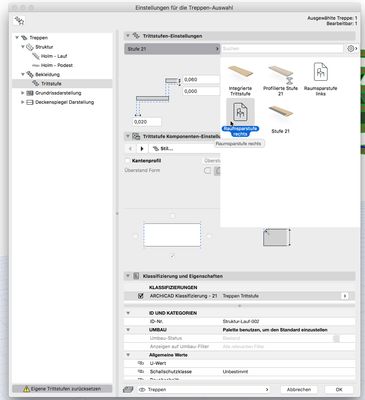Open the Stufe 21 tread type dropdown

point(172,49)
